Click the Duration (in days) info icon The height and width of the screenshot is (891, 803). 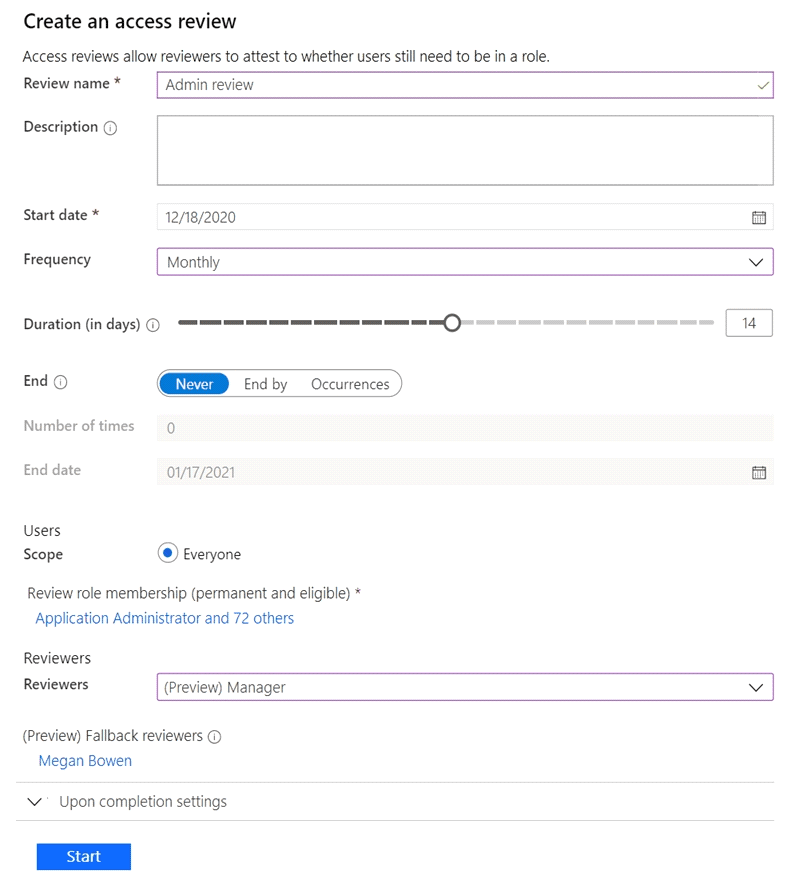tap(153, 325)
